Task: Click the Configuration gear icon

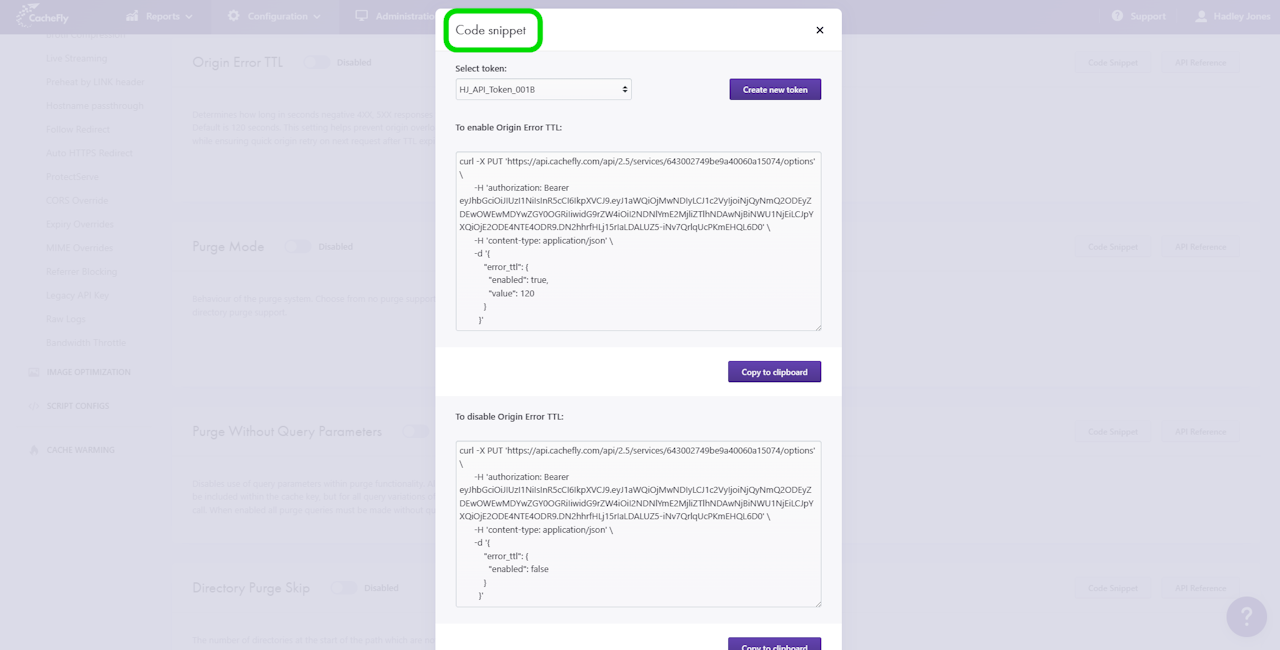Action: pos(234,16)
